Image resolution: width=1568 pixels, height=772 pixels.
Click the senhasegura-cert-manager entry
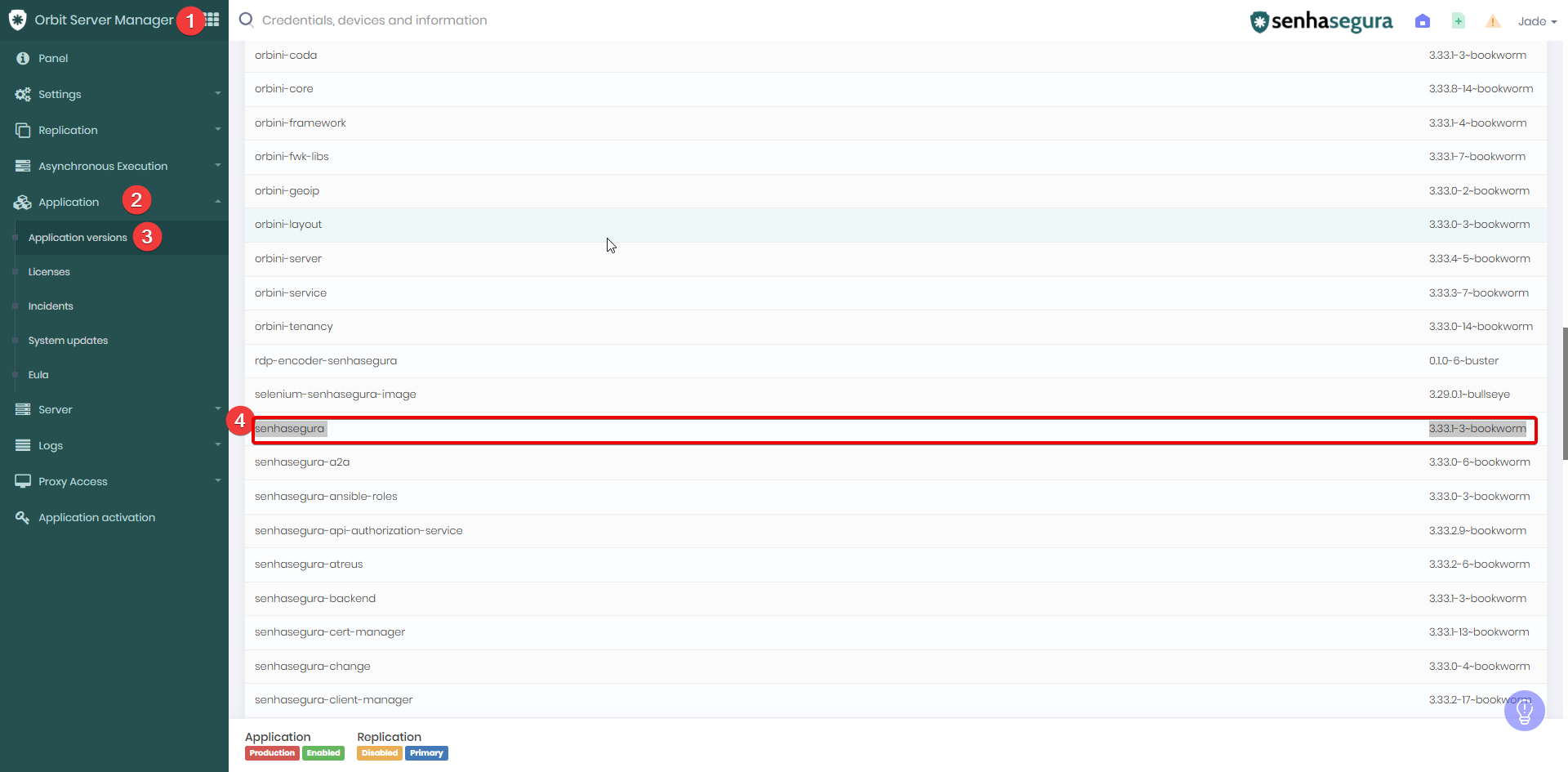(x=329, y=632)
